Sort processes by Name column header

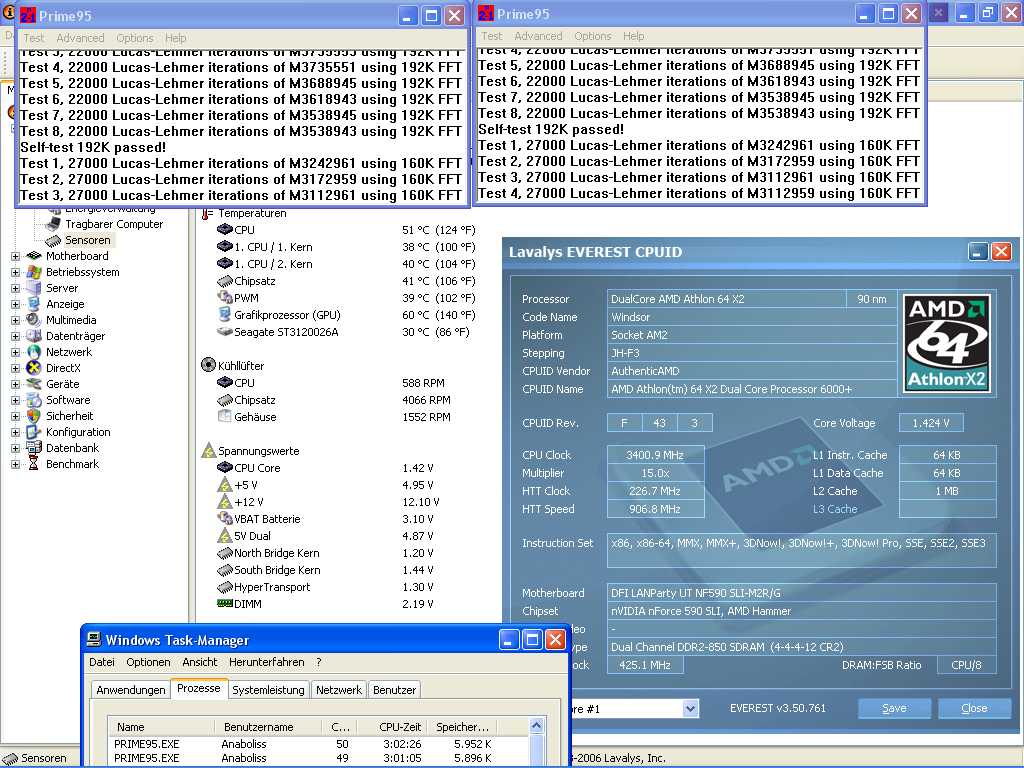[x=161, y=727]
